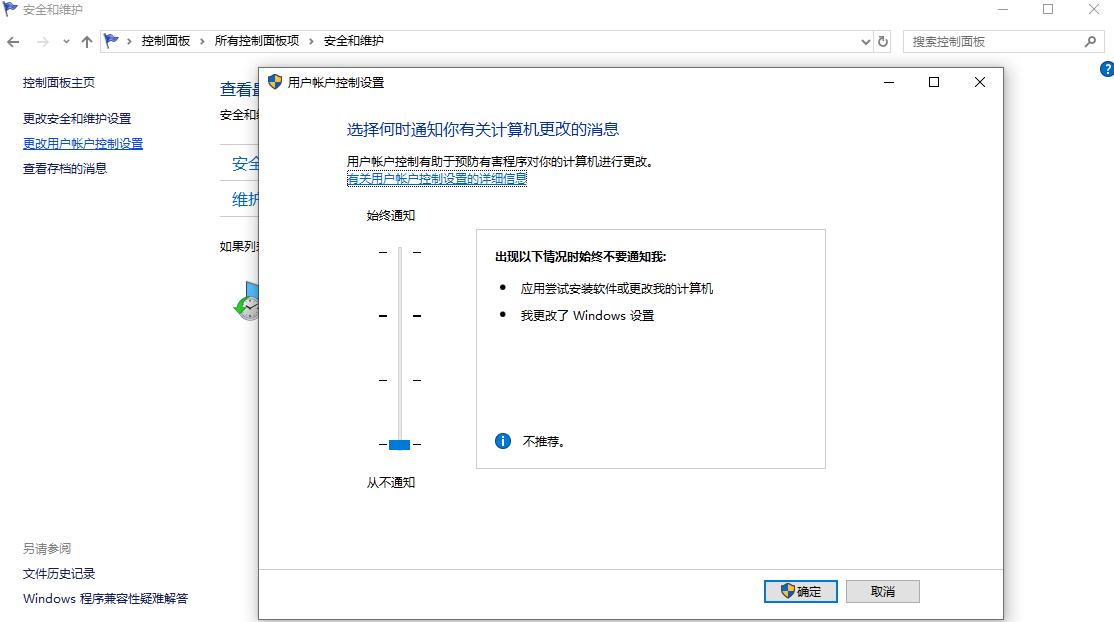1114x622 pixels.
Task: Click 不推荐。 text
Action: (x=543, y=441)
